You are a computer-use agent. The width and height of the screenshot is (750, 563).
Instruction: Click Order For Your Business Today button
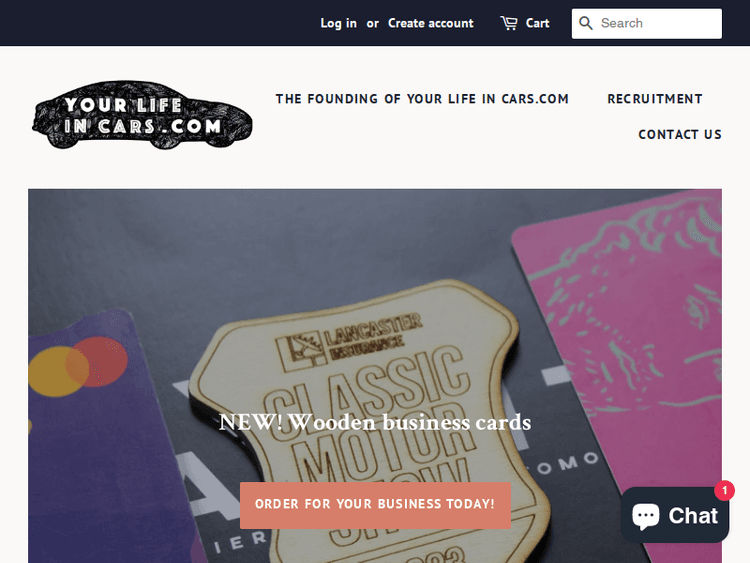pyautogui.click(x=375, y=505)
